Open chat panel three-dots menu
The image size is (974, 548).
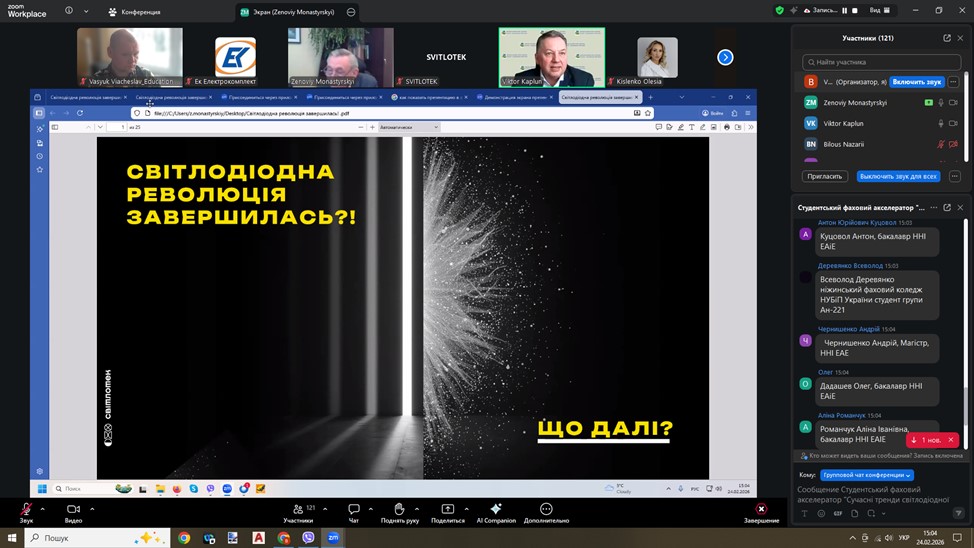(934, 208)
